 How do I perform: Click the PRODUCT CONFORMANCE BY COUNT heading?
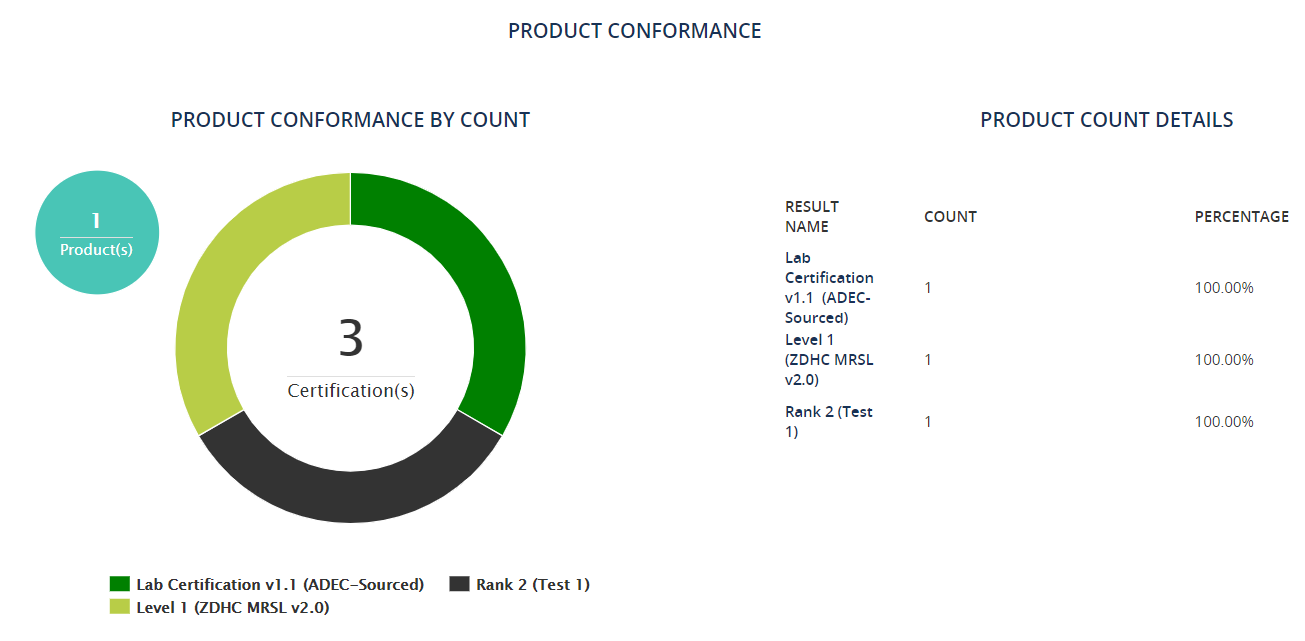point(351,120)
